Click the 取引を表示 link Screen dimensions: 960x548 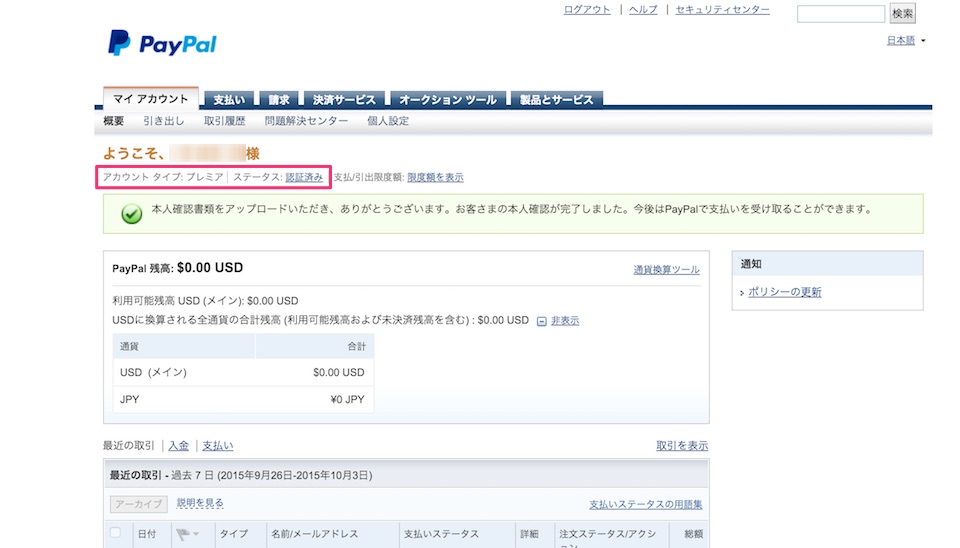[682, 446]
